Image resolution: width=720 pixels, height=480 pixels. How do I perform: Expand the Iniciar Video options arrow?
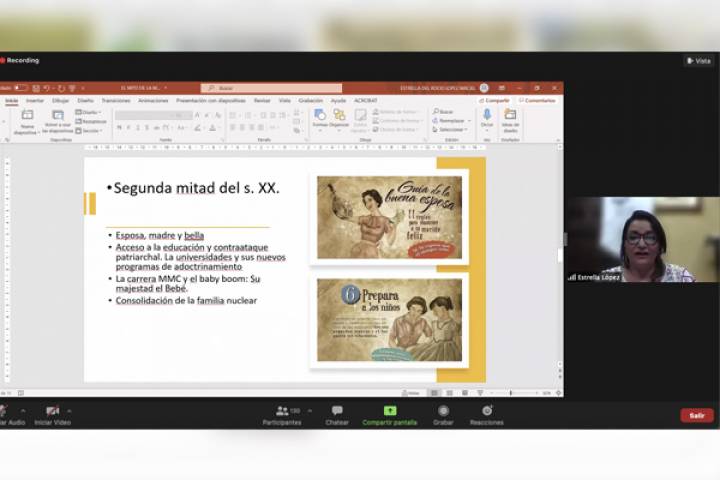point(68,410)
